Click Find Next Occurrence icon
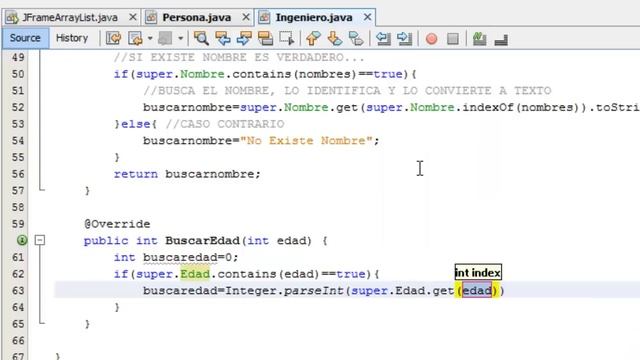The height and width of the screenshot is (360, 640). [244, 38]
